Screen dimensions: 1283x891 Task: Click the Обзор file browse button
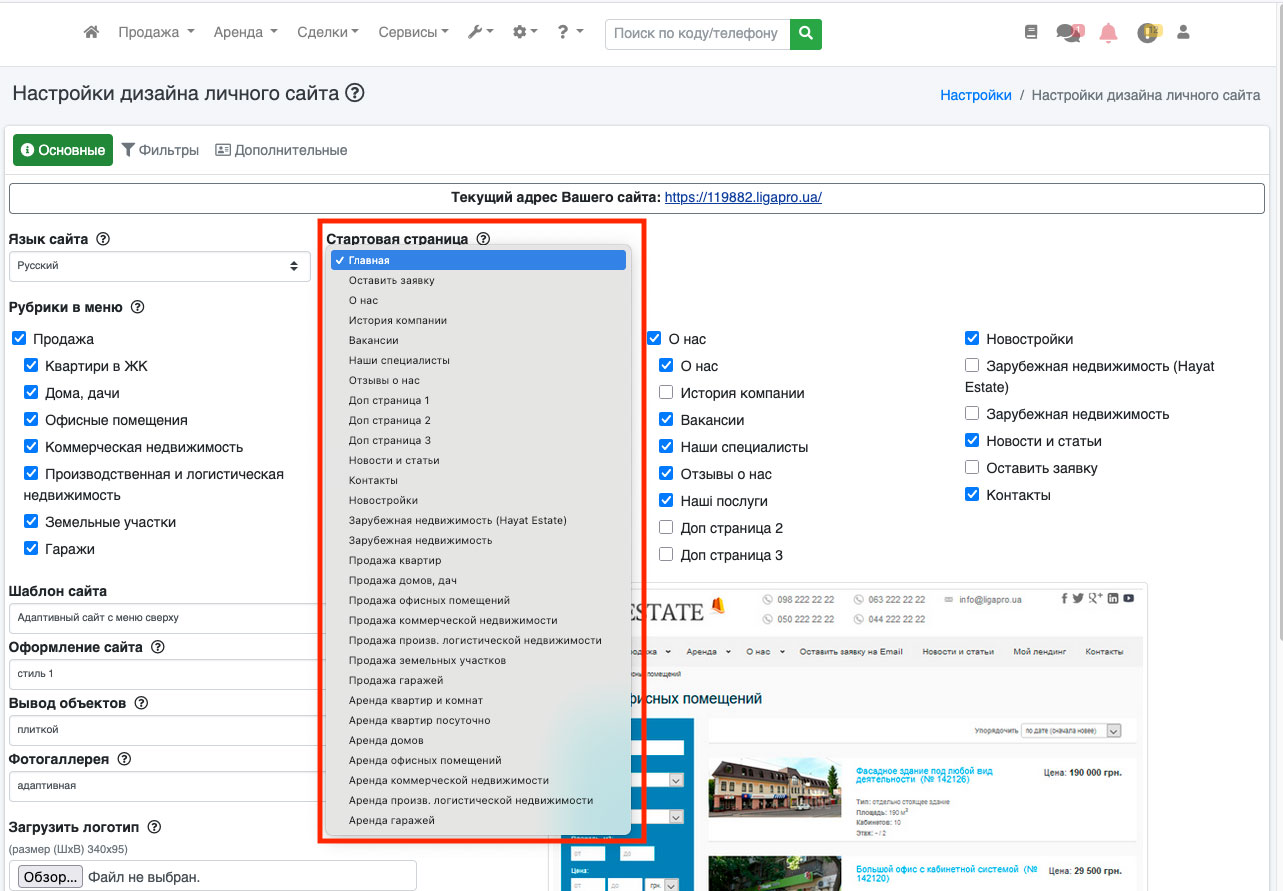[50, 877]
